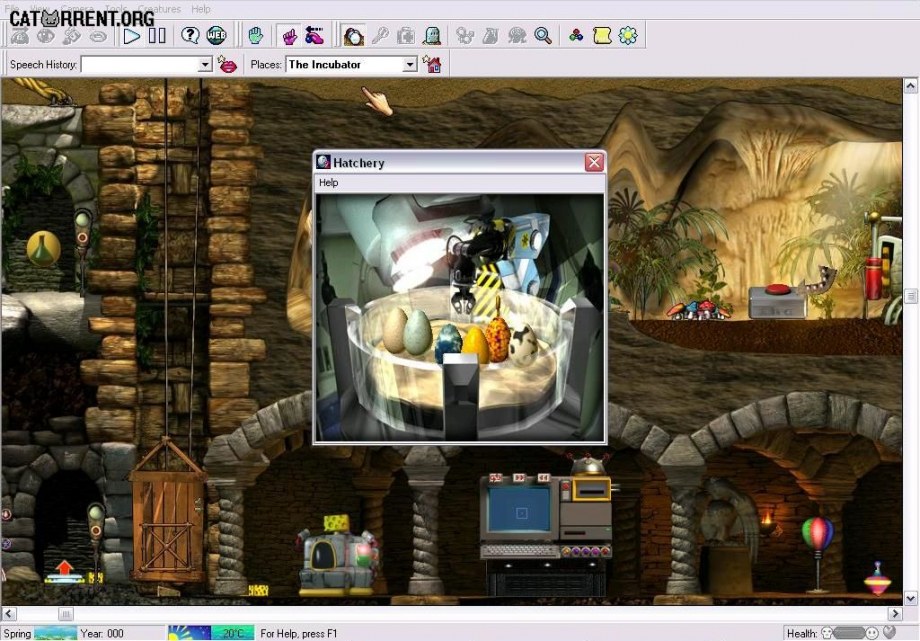
Task: Toggle the pink pointing hand tool
Action: pyautogui.click(x=289, y=36)
